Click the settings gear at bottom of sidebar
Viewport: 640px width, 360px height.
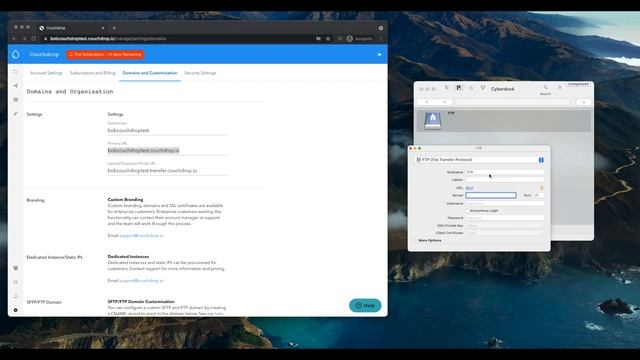[x=16, y=310]
